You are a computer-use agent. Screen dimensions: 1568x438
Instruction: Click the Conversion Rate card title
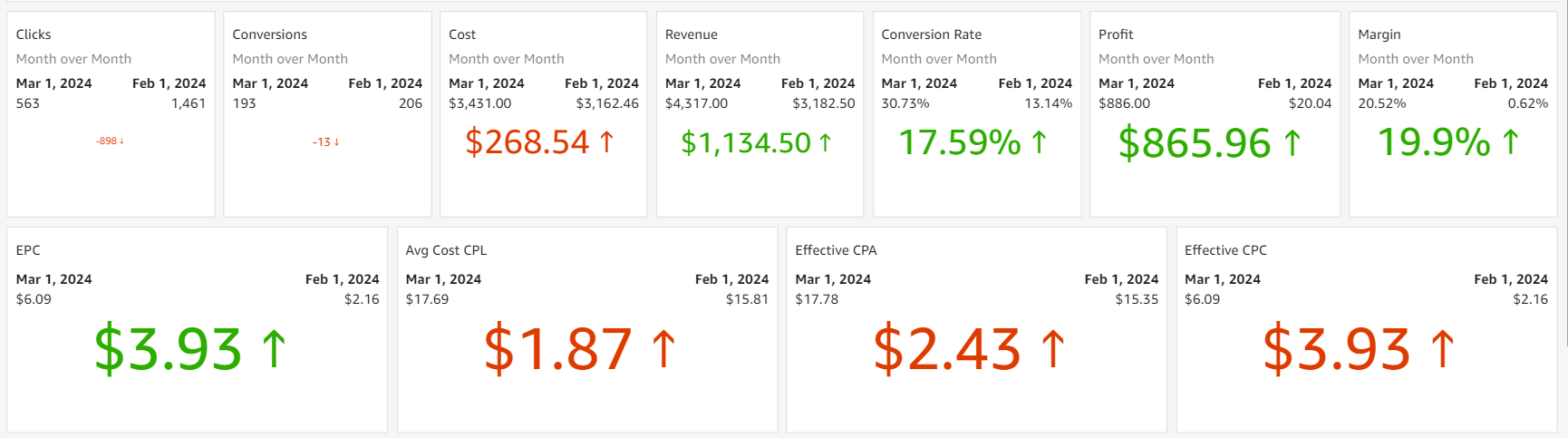tap(931, 34)
